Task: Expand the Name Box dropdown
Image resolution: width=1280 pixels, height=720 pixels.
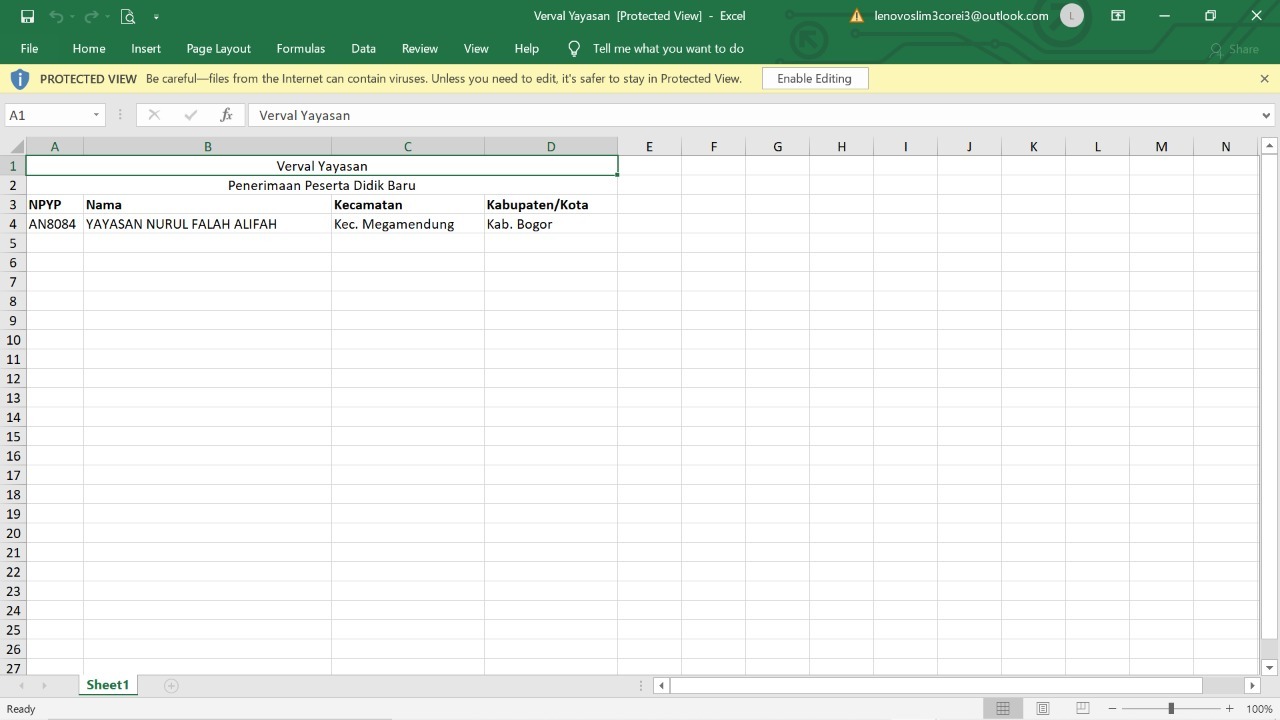Action: pos(96,115)
